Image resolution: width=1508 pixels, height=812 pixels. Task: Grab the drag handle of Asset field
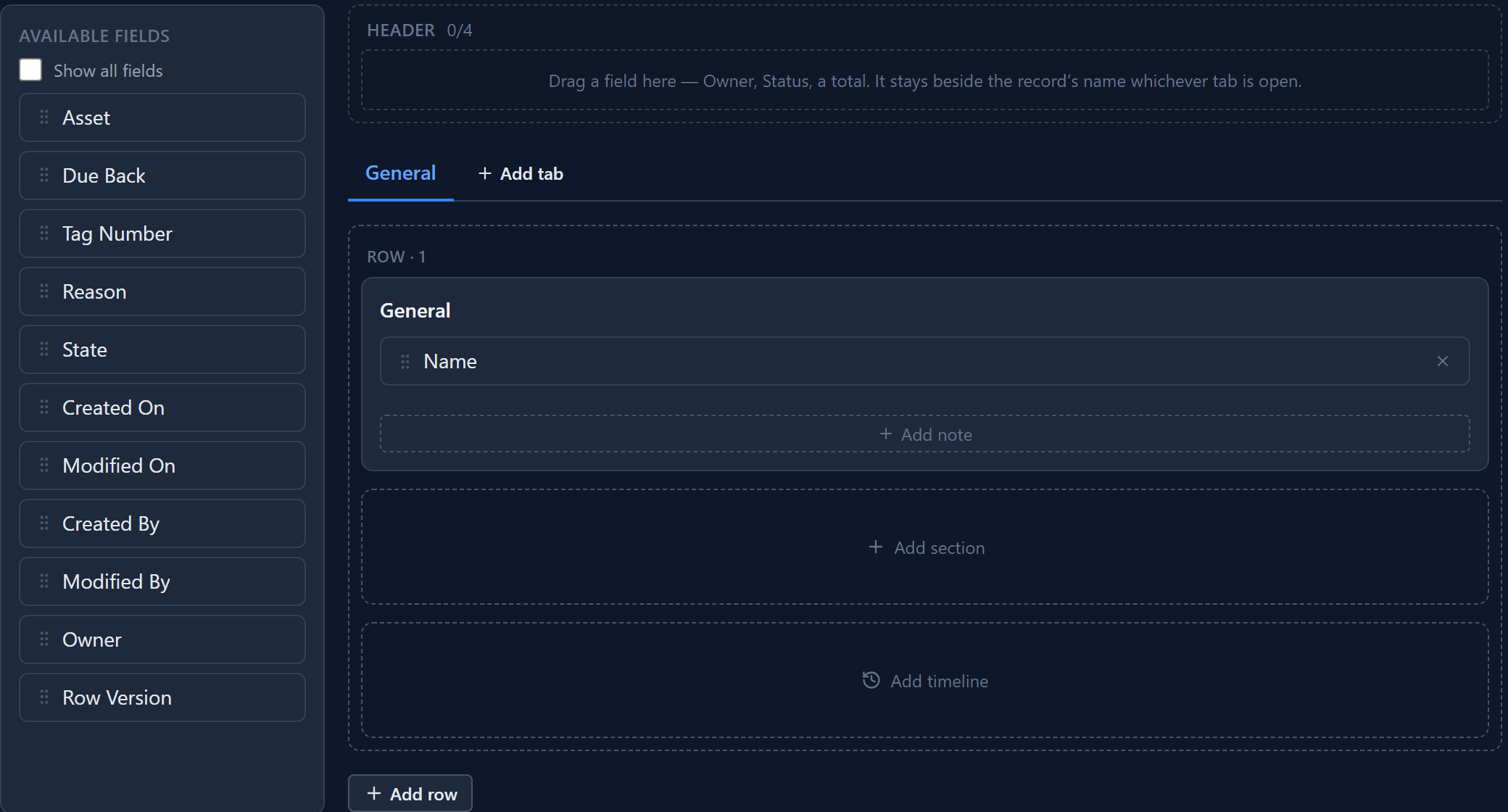[x=44, y=117]
